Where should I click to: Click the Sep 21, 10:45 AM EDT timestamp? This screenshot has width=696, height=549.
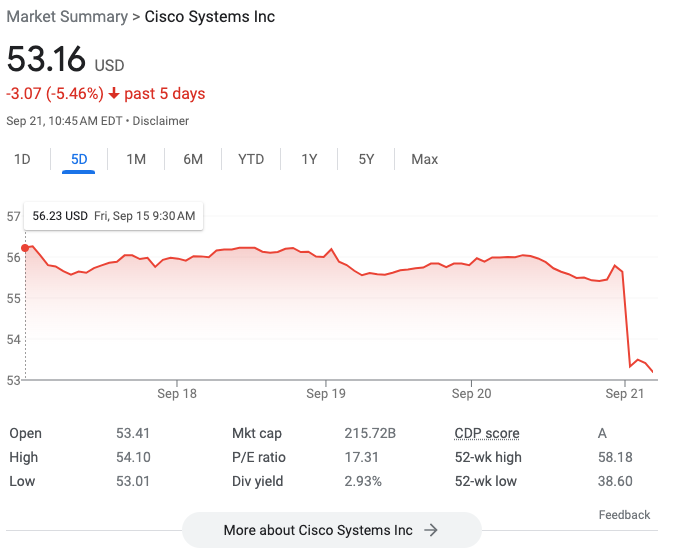64,121
